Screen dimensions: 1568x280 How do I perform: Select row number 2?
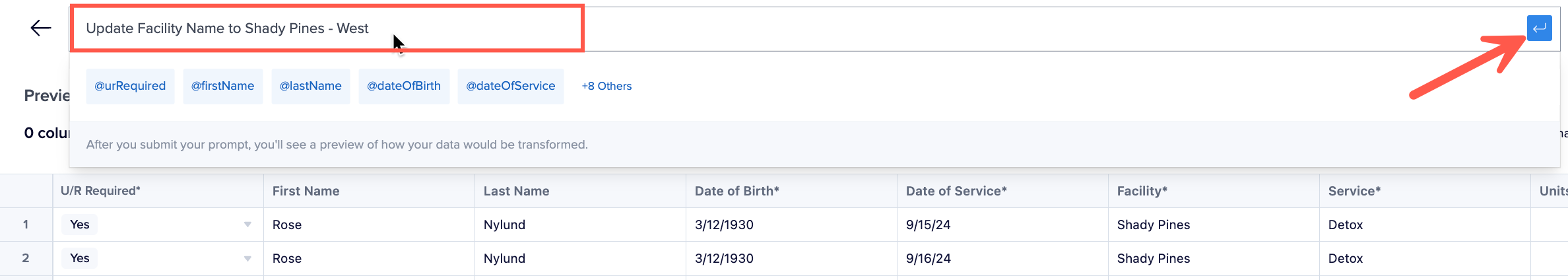26,258
